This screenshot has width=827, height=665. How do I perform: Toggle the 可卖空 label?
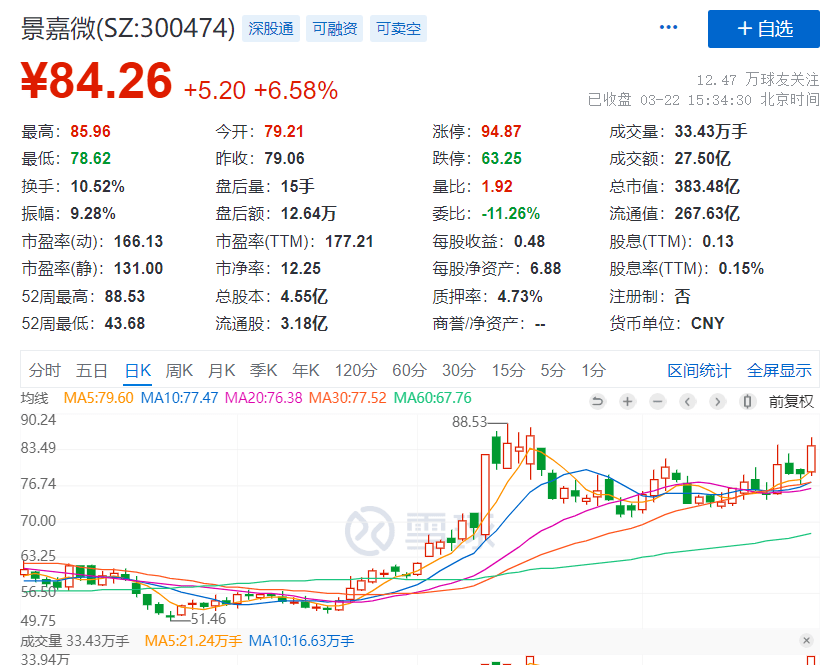point(397,29)
